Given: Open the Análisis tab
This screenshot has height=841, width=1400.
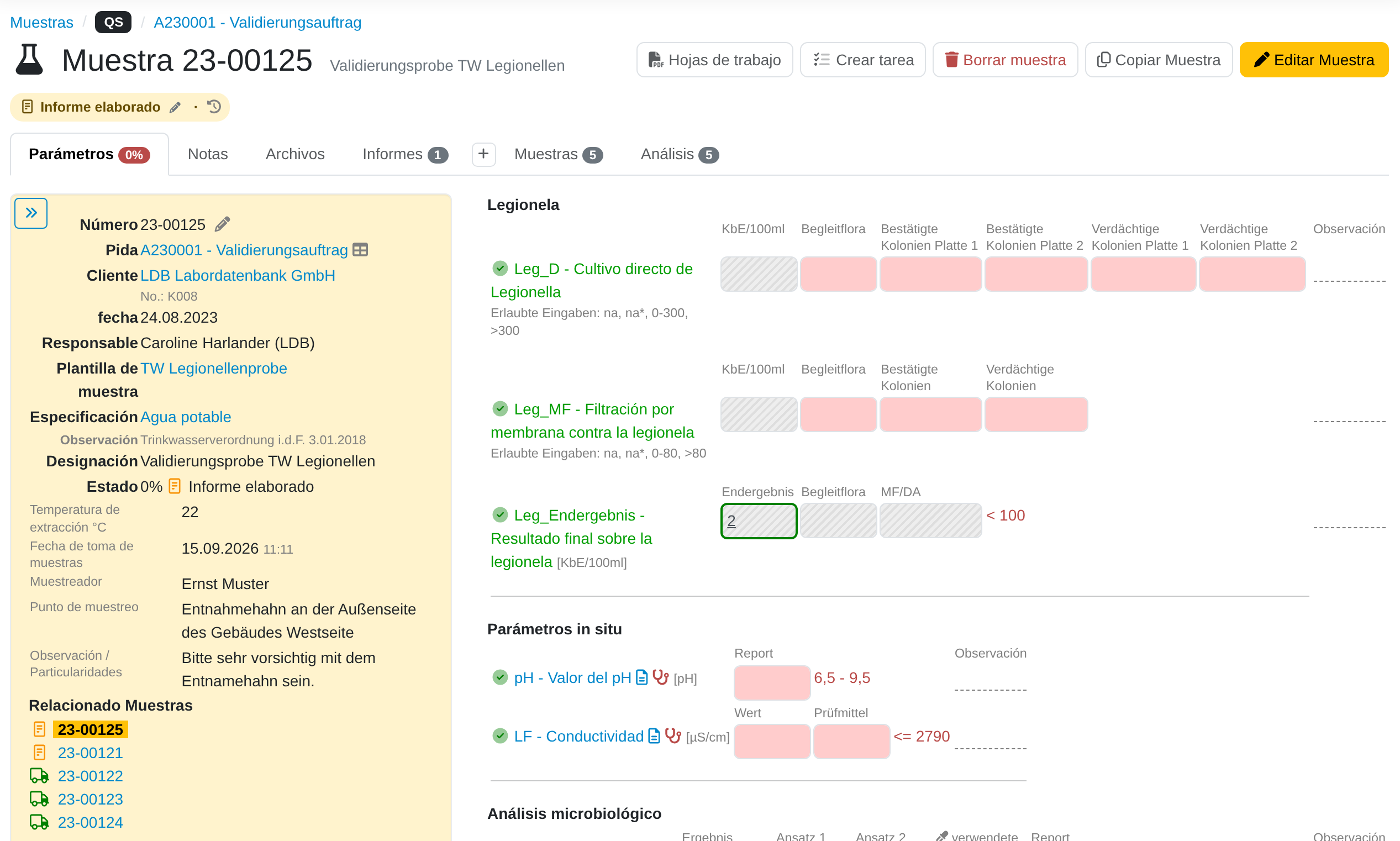Looking at the screenshot, I should [680, 154].
